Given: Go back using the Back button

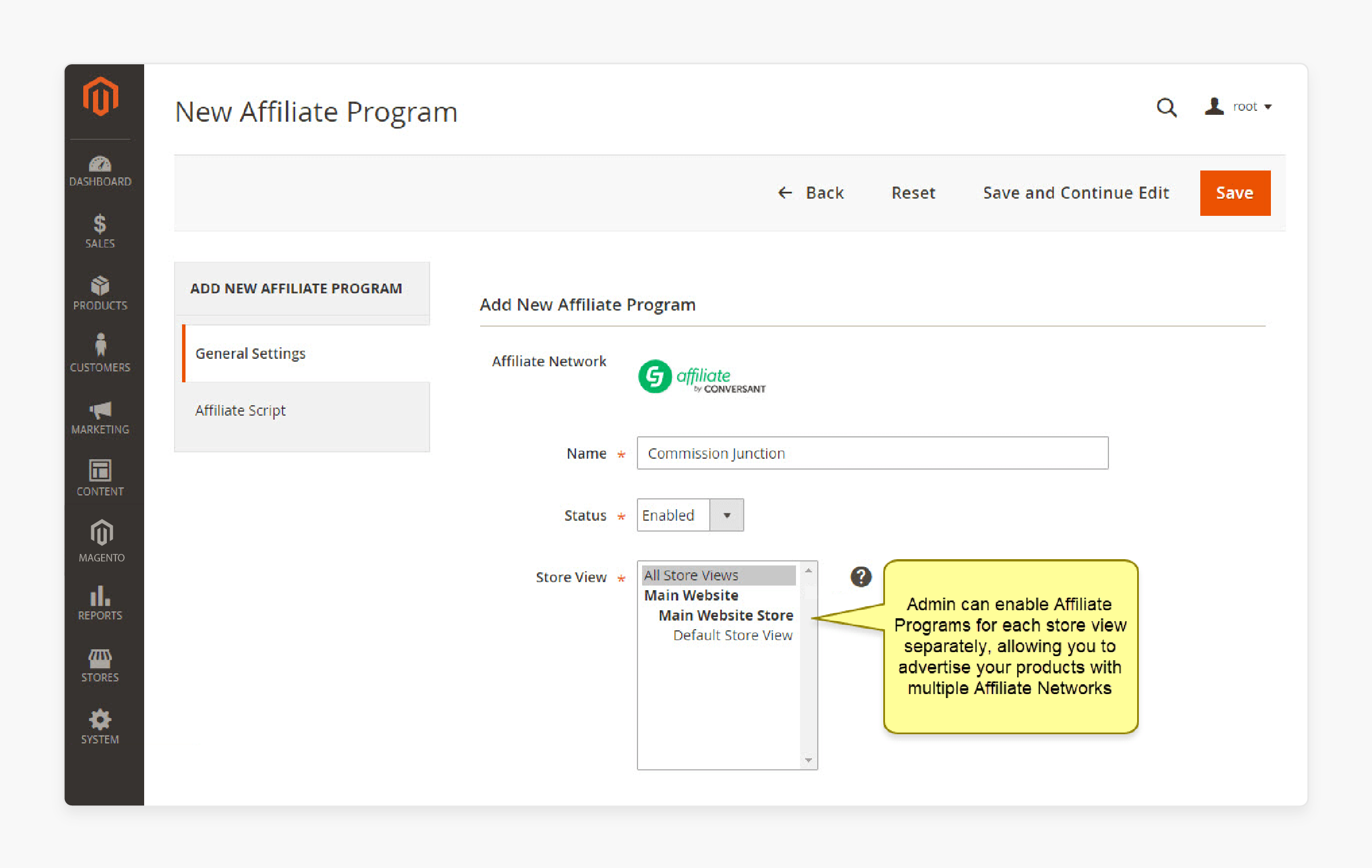Looking at the screenshot, I should [811, 193].
